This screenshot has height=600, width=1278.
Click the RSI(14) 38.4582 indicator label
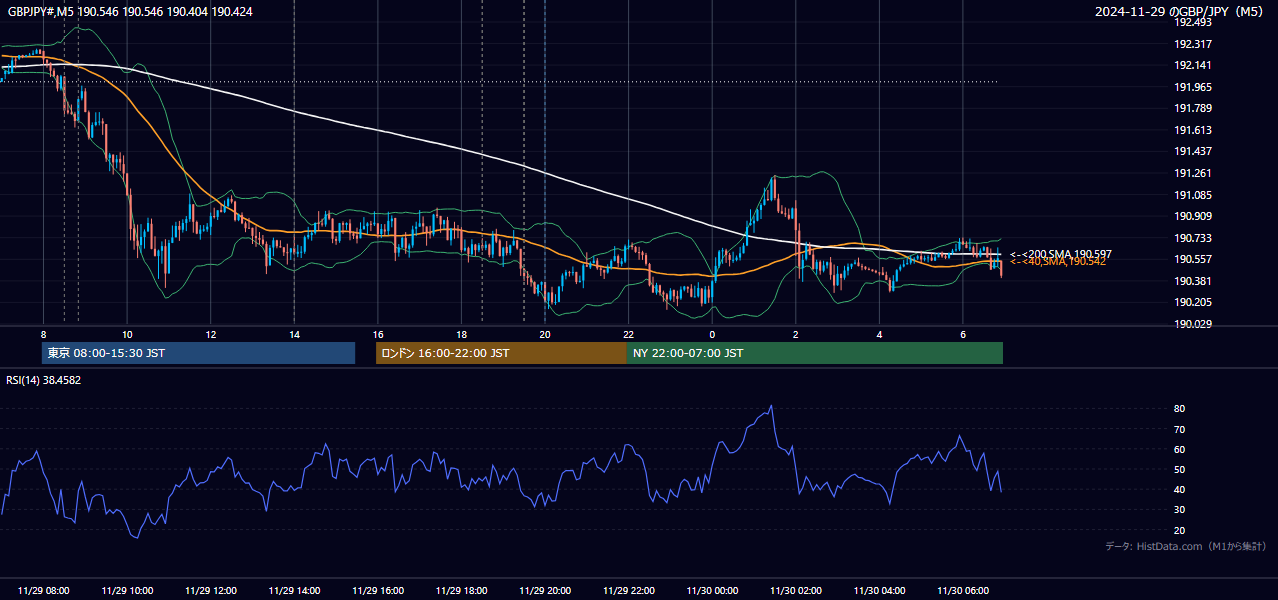pyautogui.click(x=44, y=380)
